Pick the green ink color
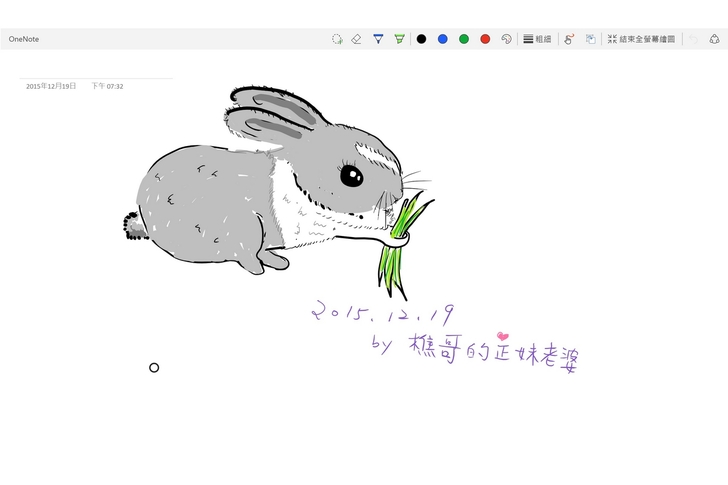 pos(464,39)
